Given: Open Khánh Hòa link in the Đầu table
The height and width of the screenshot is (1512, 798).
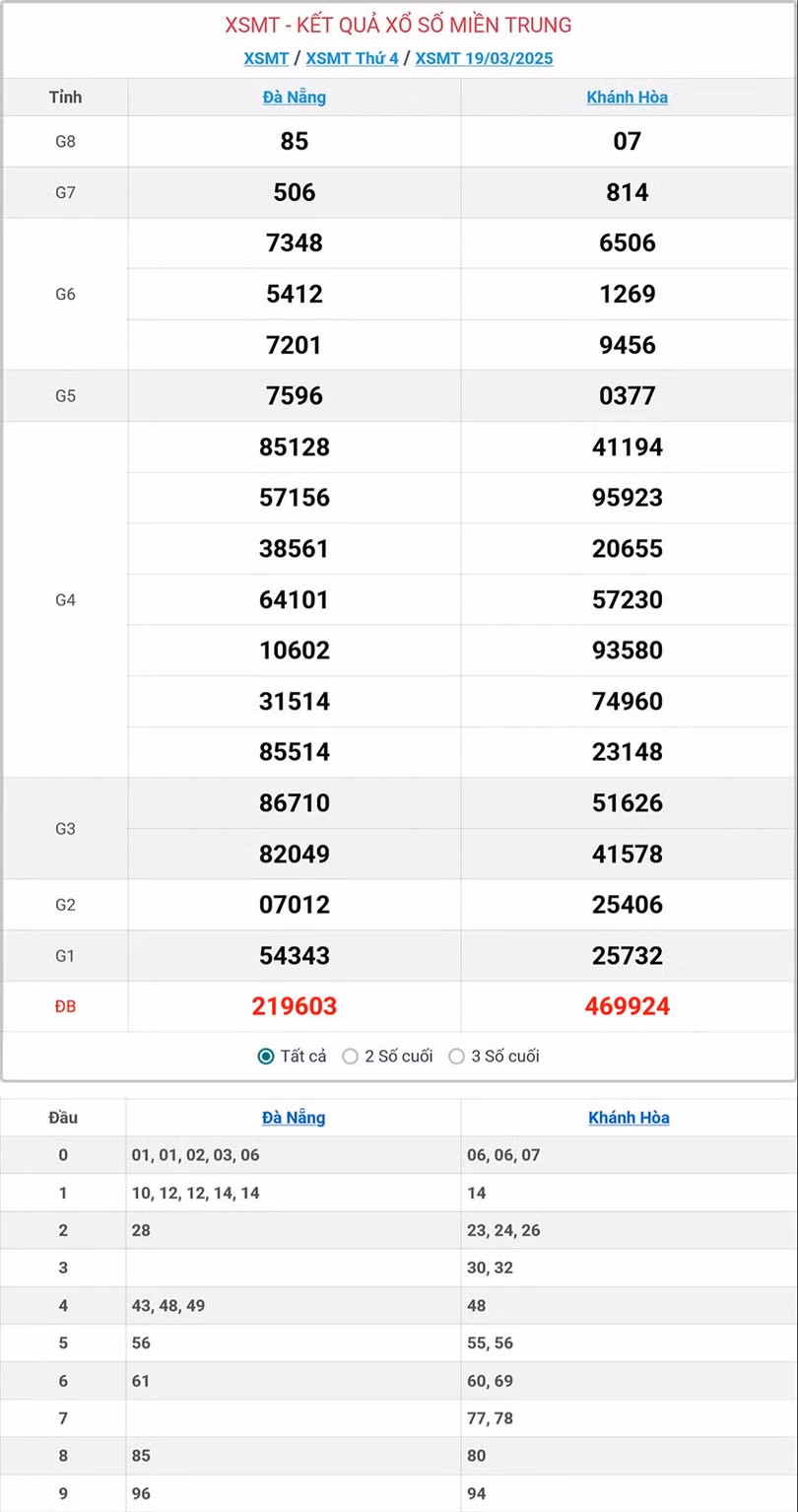Looking at the screenshot, I should [x=629, y=1118].
